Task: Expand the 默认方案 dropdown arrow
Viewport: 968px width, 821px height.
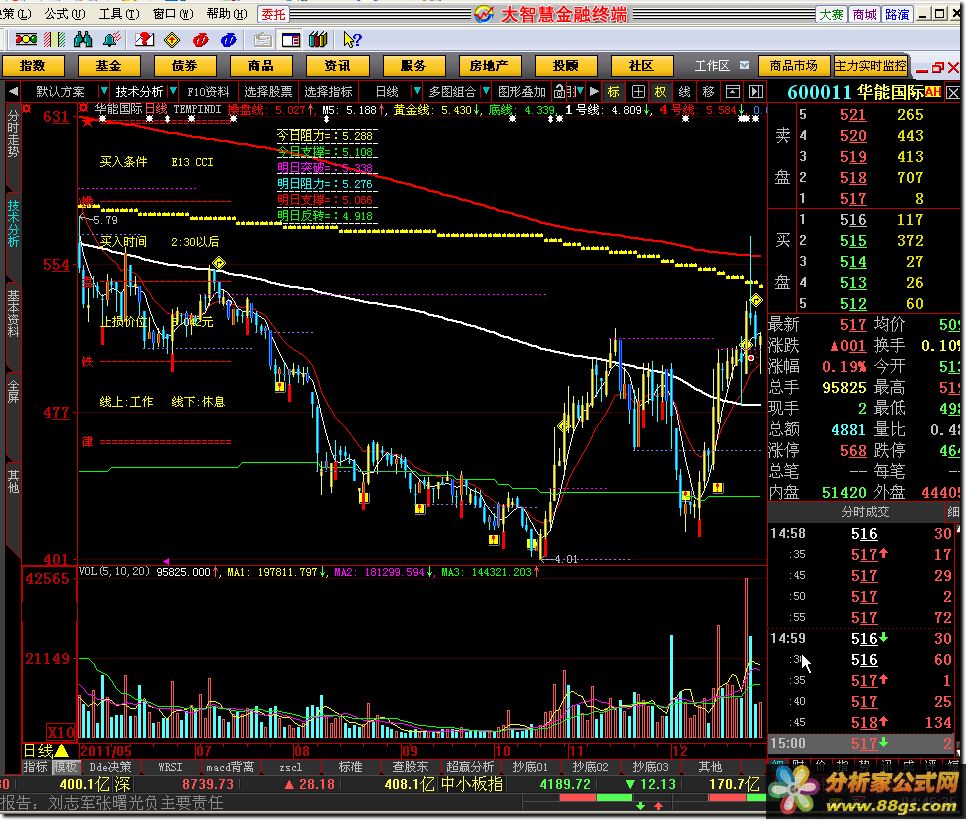Action: [104, 92]
